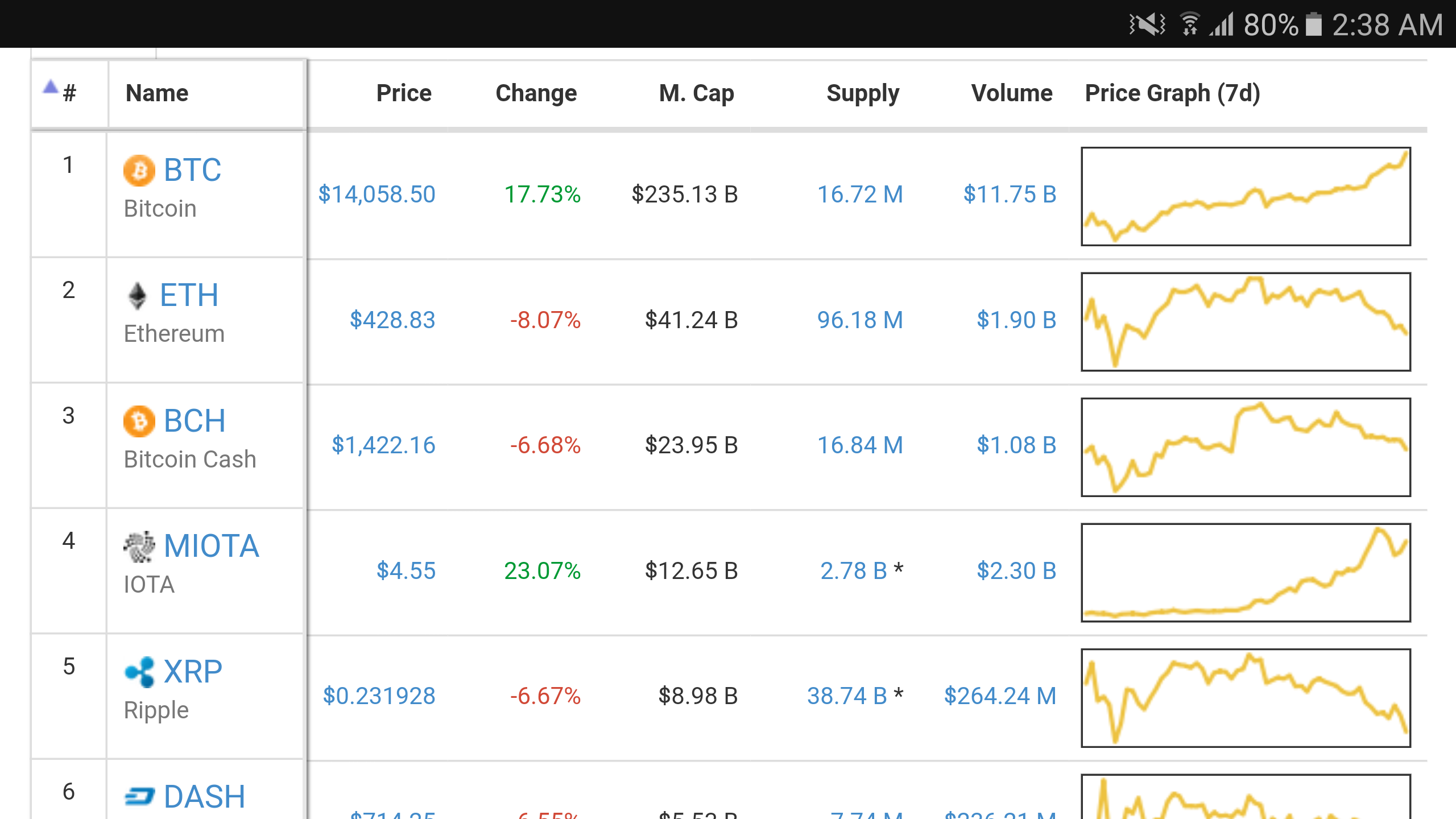The image size is (1456, 819).
Task: Tap the muted sound status icon
Action: (x=1147, y=24)
